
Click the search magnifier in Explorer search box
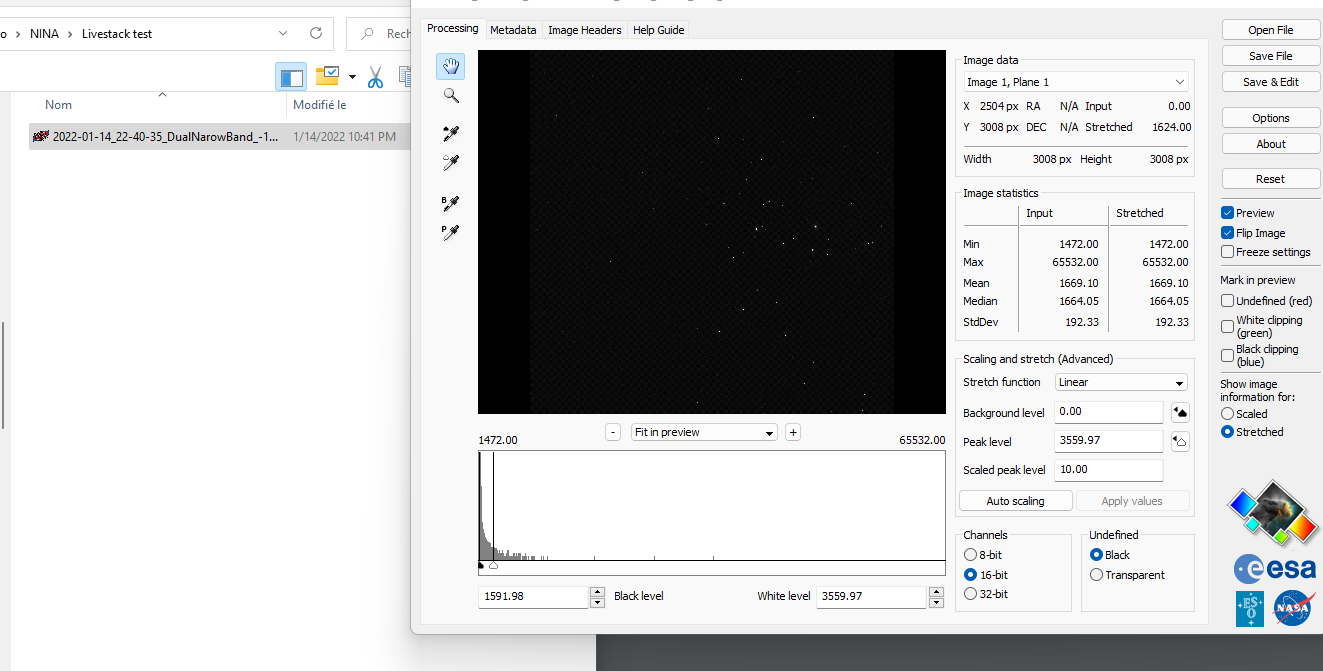[369, 33]
